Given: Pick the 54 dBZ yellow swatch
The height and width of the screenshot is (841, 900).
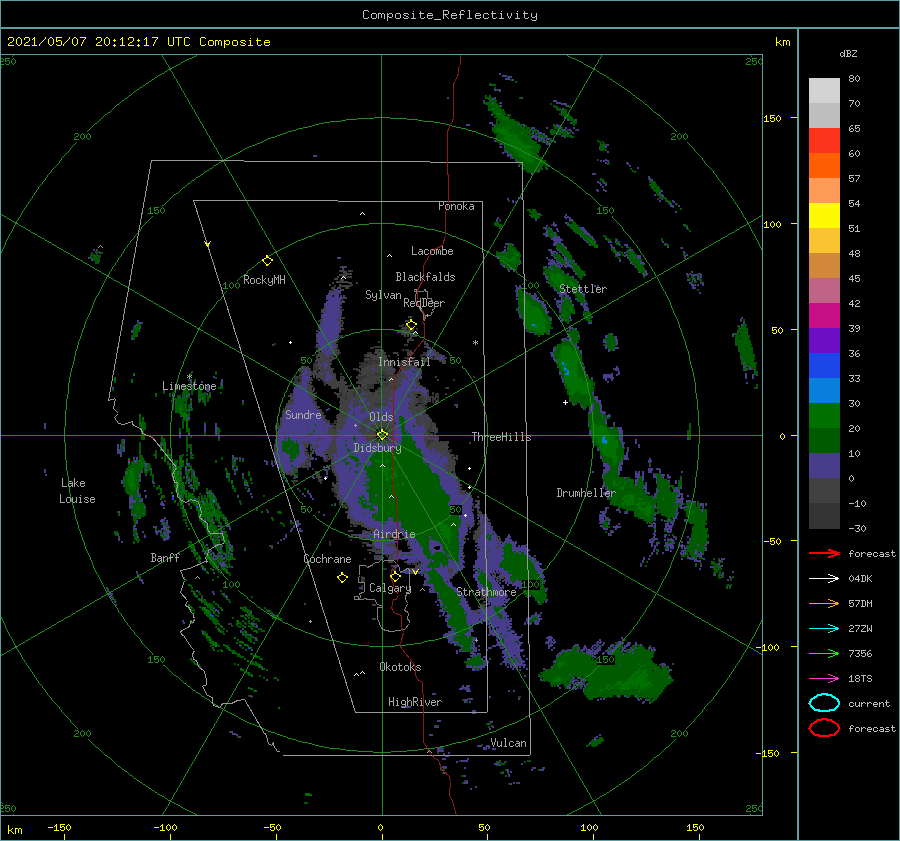Looking at the screenshot, I should coord(824,215).
